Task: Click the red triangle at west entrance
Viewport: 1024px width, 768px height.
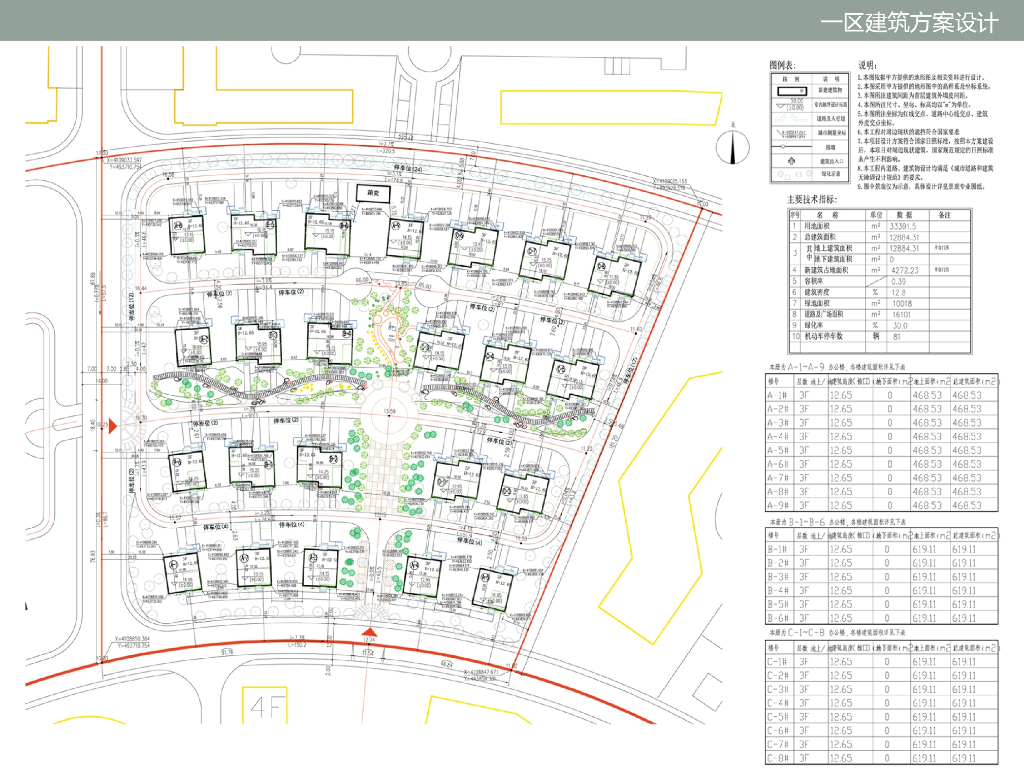Action: 113,426
